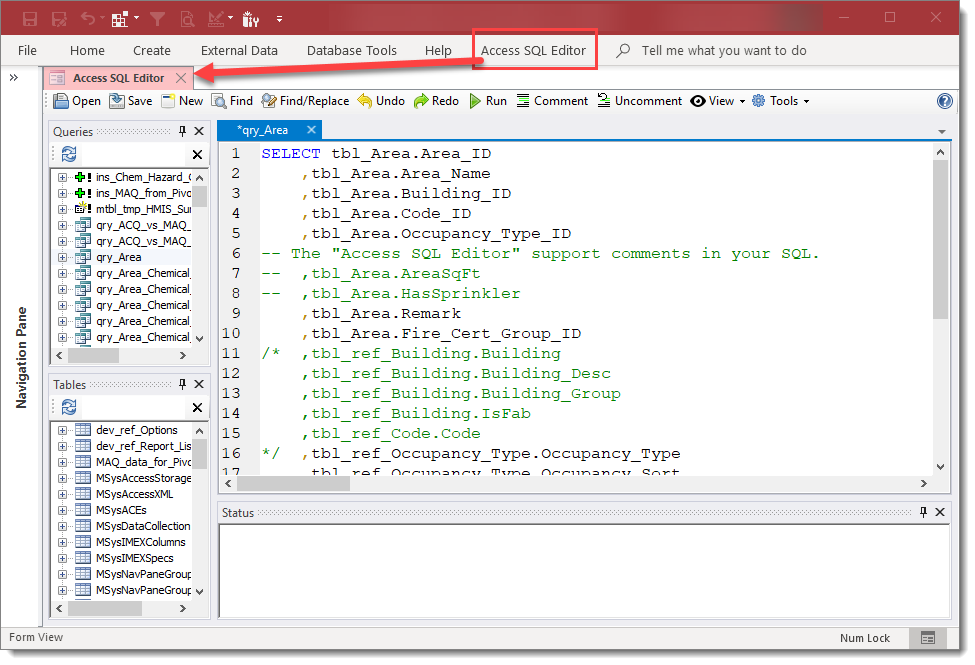Click the Form View status icon
975x665 pixels.
pos(928,638)
